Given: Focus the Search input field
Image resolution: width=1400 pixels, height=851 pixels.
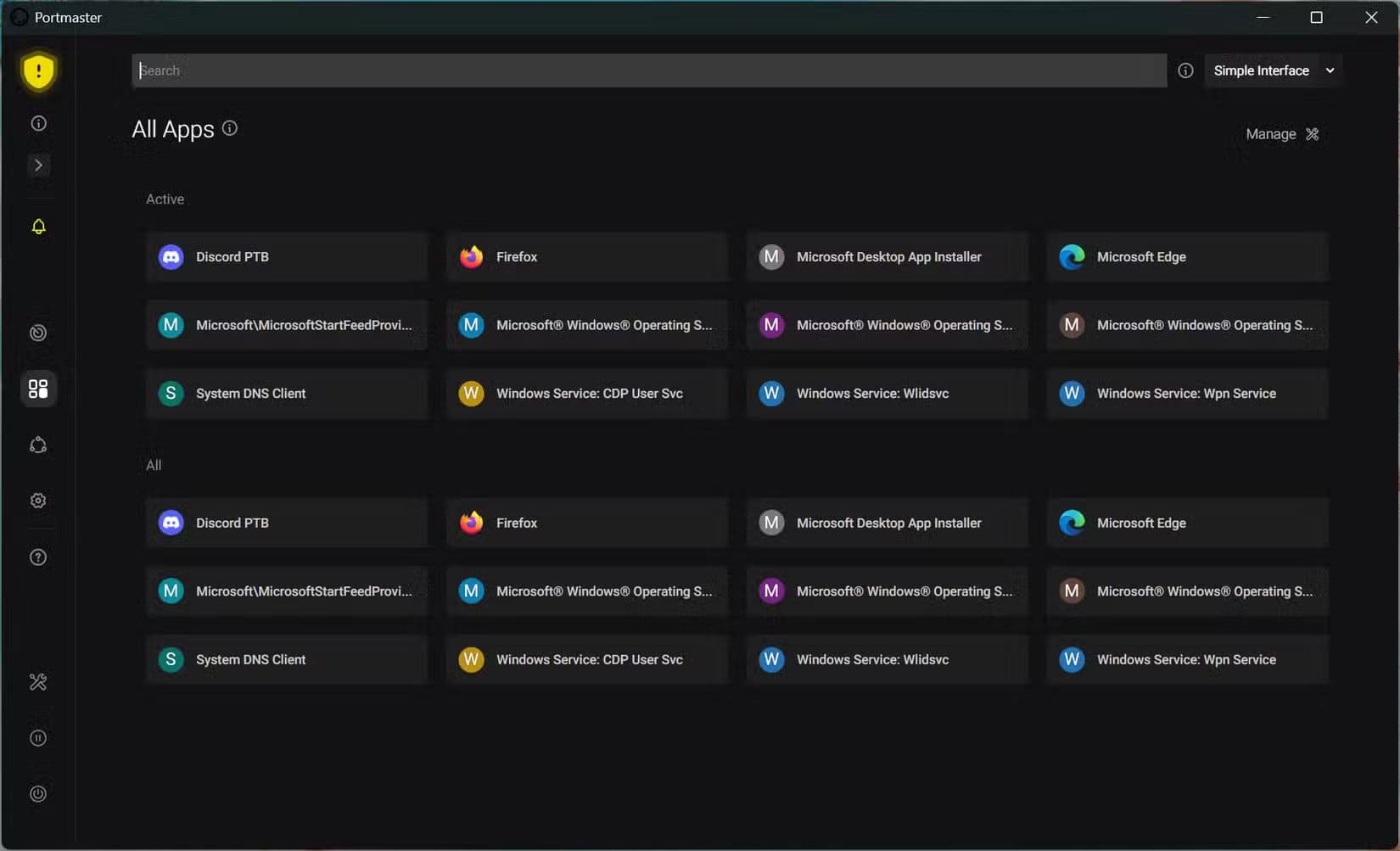Looking at the screenshot, I should pos(649,70).
